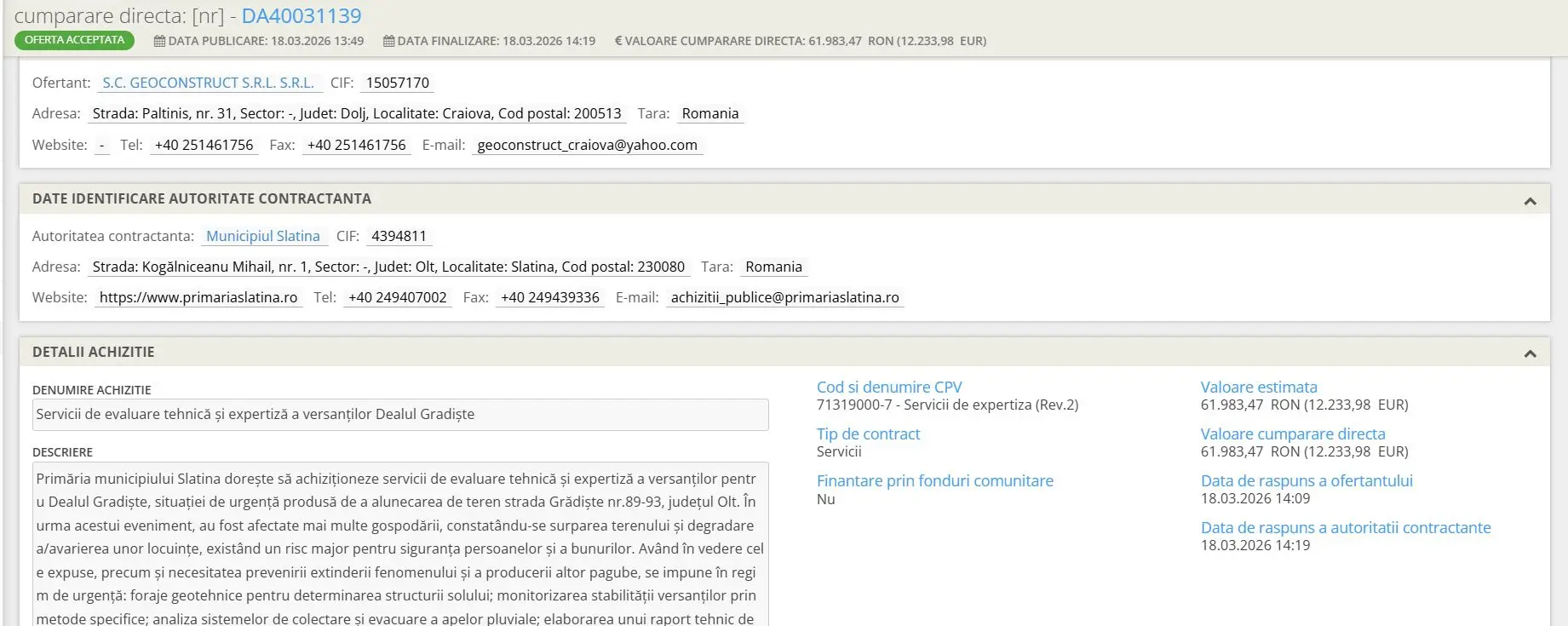Screen dimensions: 1568x626
Task: Click inside the DESCRIERE text area
Action: [400, 545]
